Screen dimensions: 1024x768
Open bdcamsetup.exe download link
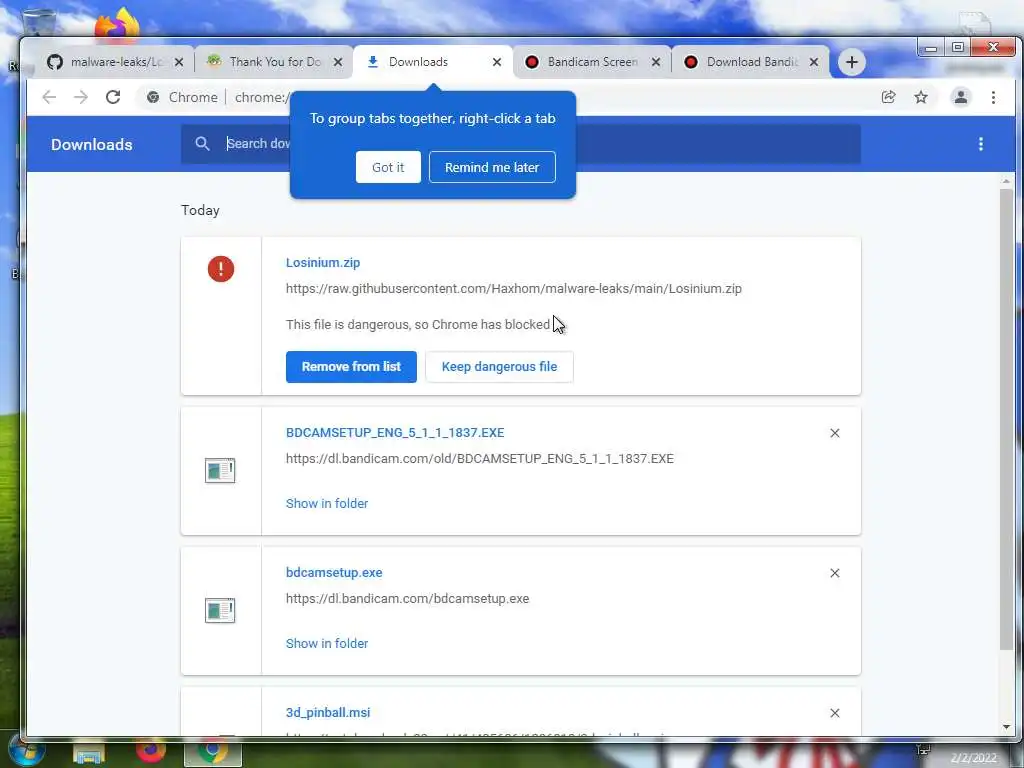tap(334, 573)
